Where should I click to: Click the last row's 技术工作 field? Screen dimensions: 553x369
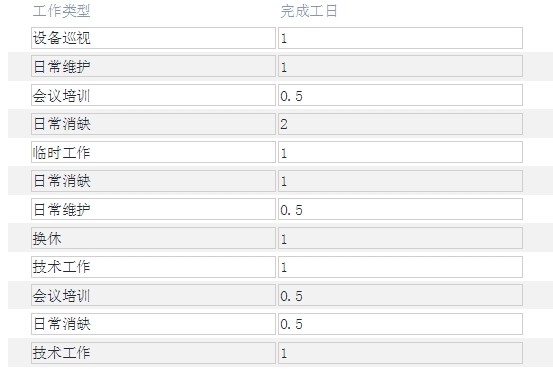[153, 353]
